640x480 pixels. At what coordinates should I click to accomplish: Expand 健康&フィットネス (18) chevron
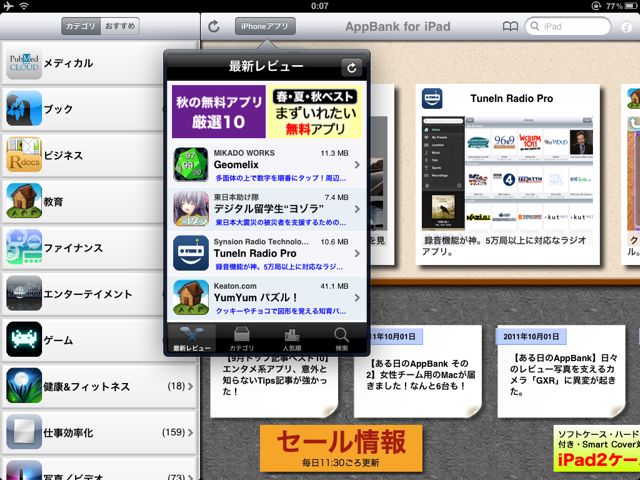tap(191, 386)
